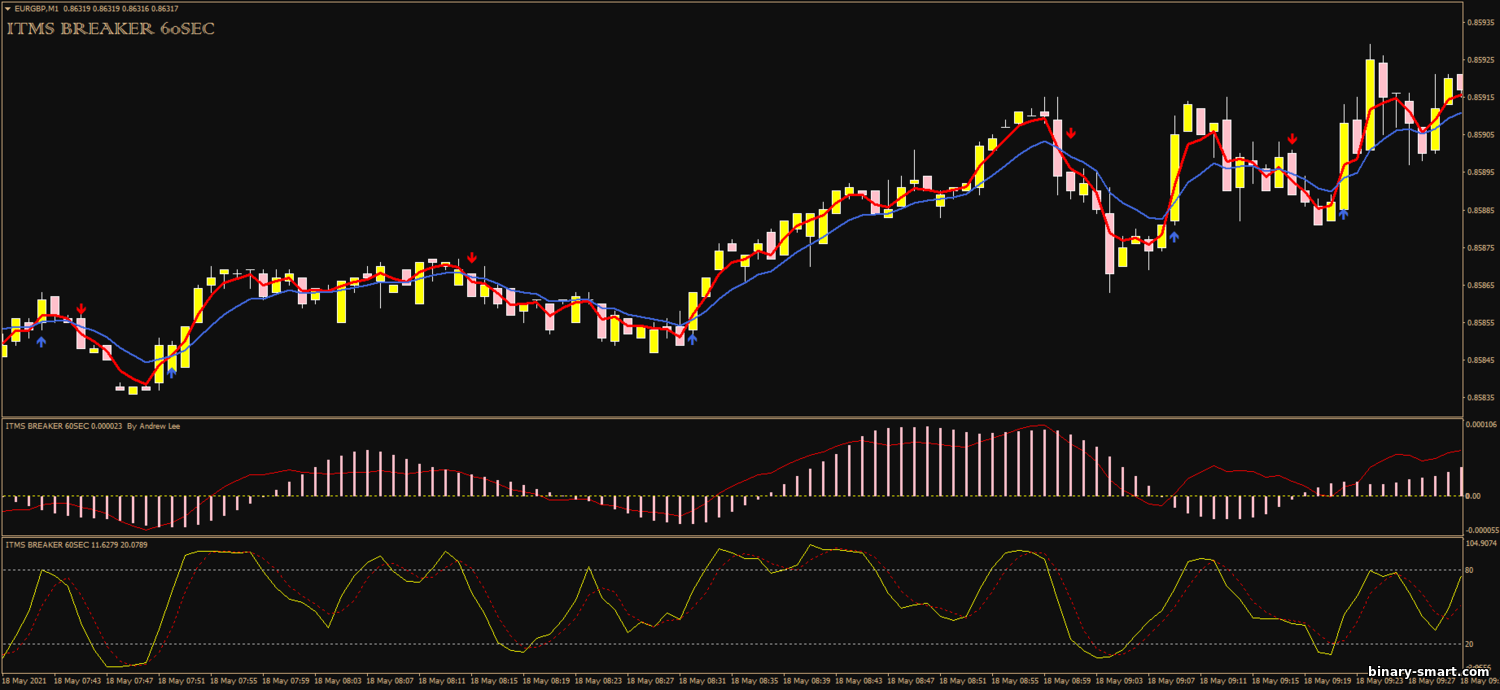Click price level 0.85935 on the axis

point(1479,22)
